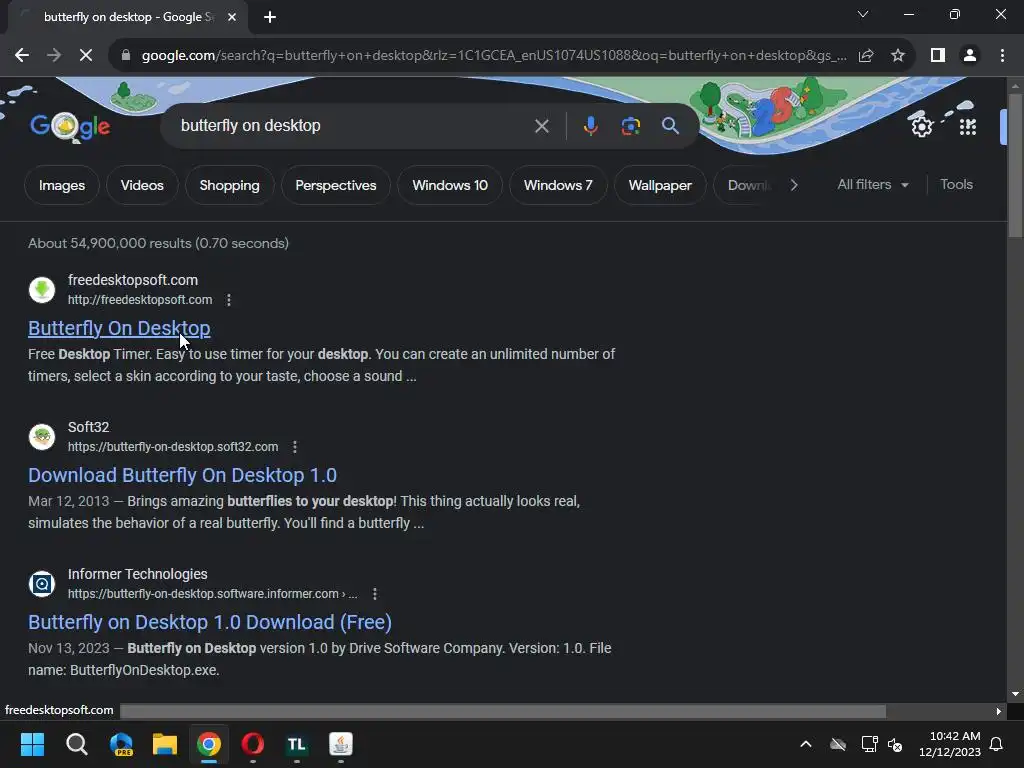Close the 'butterfly on desktop' tab

232,17
